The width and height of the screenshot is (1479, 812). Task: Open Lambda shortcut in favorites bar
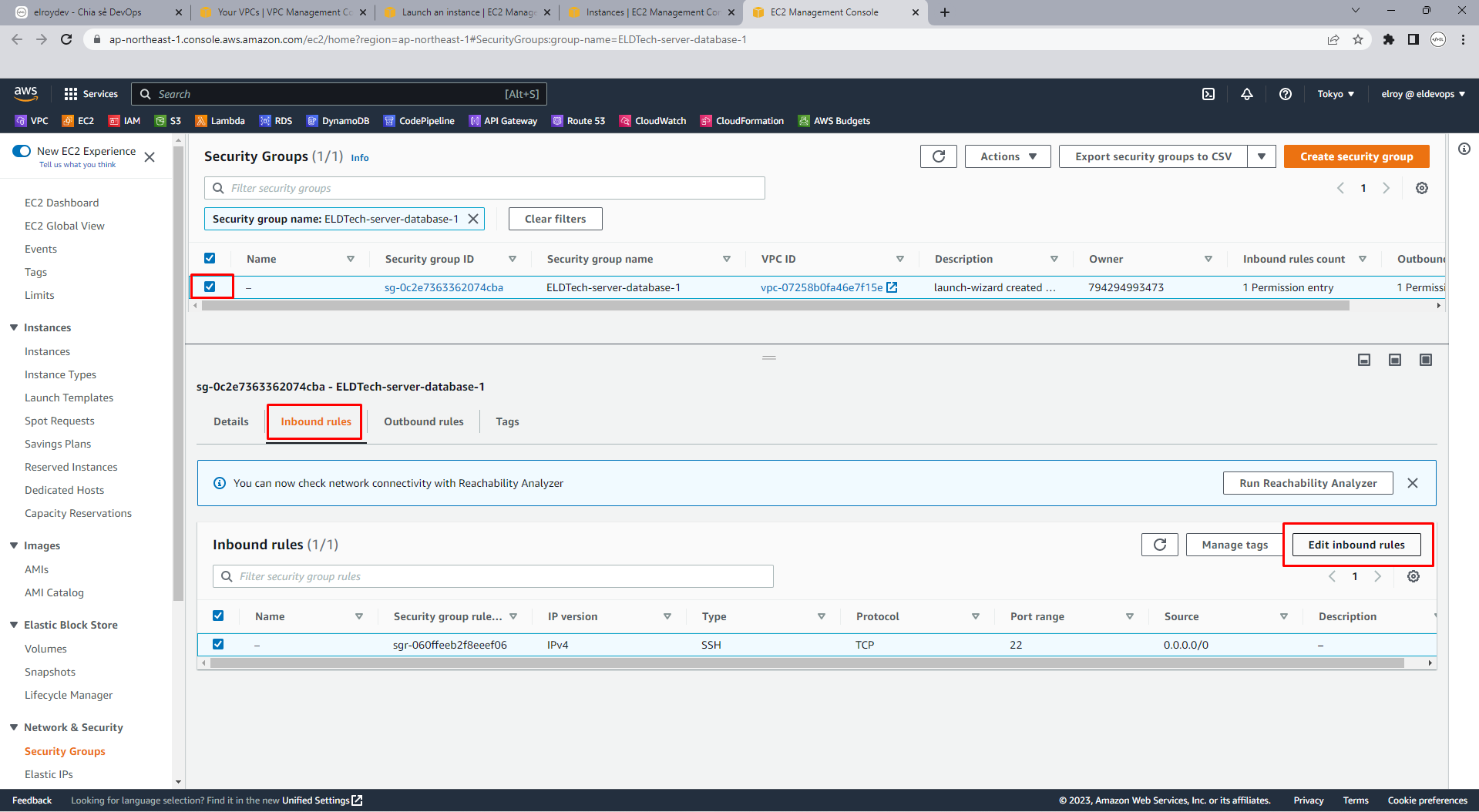click(x=220, y=121)
